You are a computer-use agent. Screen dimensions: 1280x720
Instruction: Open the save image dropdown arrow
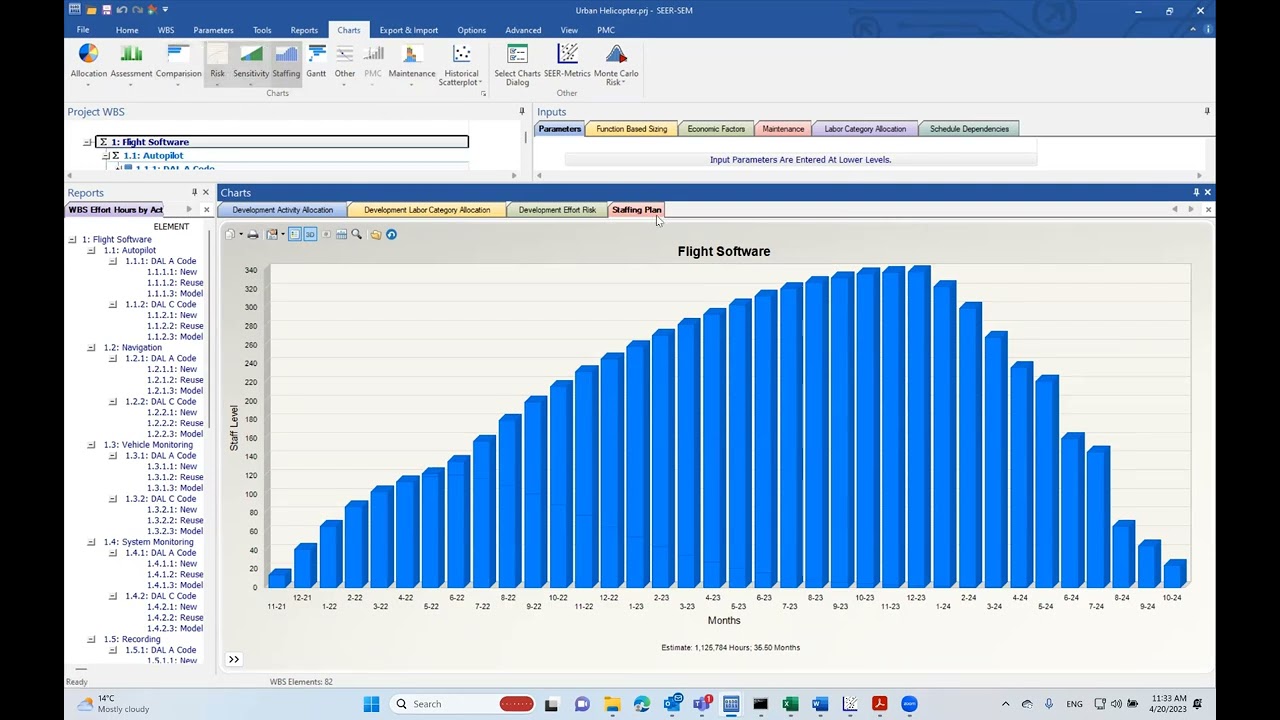click(282, 235)
